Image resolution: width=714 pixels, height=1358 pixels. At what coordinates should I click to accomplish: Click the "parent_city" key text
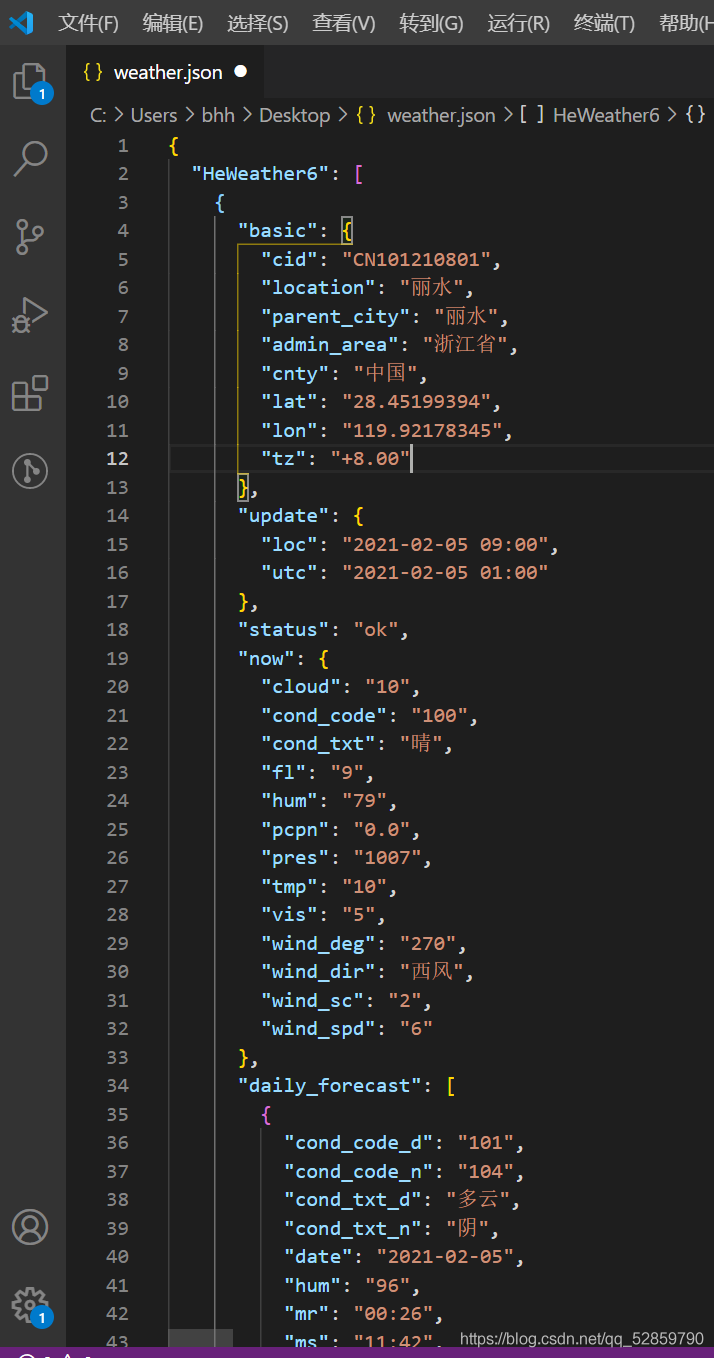tap(335, 317)
